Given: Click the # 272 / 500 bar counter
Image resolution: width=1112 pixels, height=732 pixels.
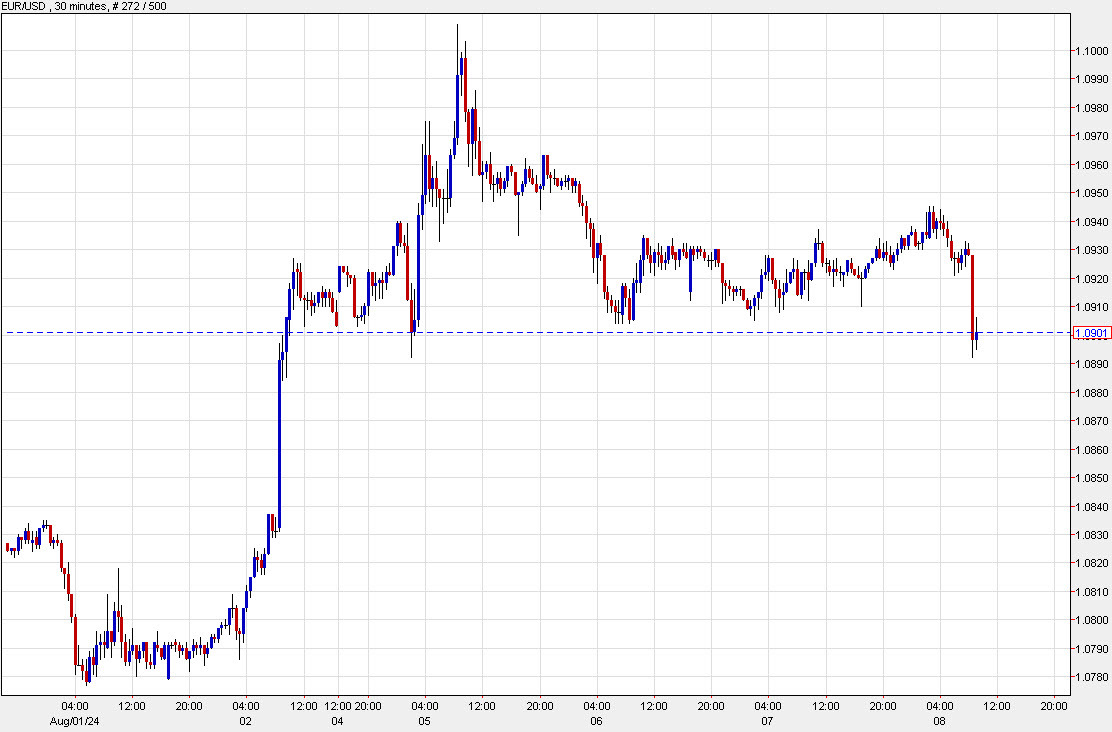Looking at the screenshot, I should (140, 5).
